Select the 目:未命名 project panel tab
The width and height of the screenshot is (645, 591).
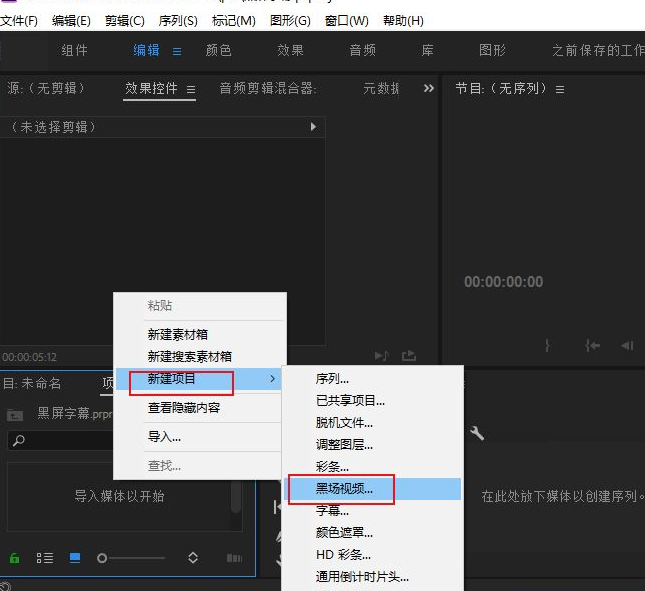(x=32, y=383)
